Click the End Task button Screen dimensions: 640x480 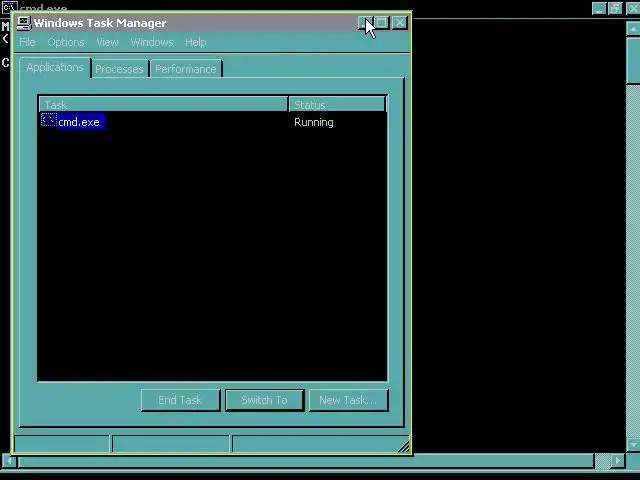[180, 400]
